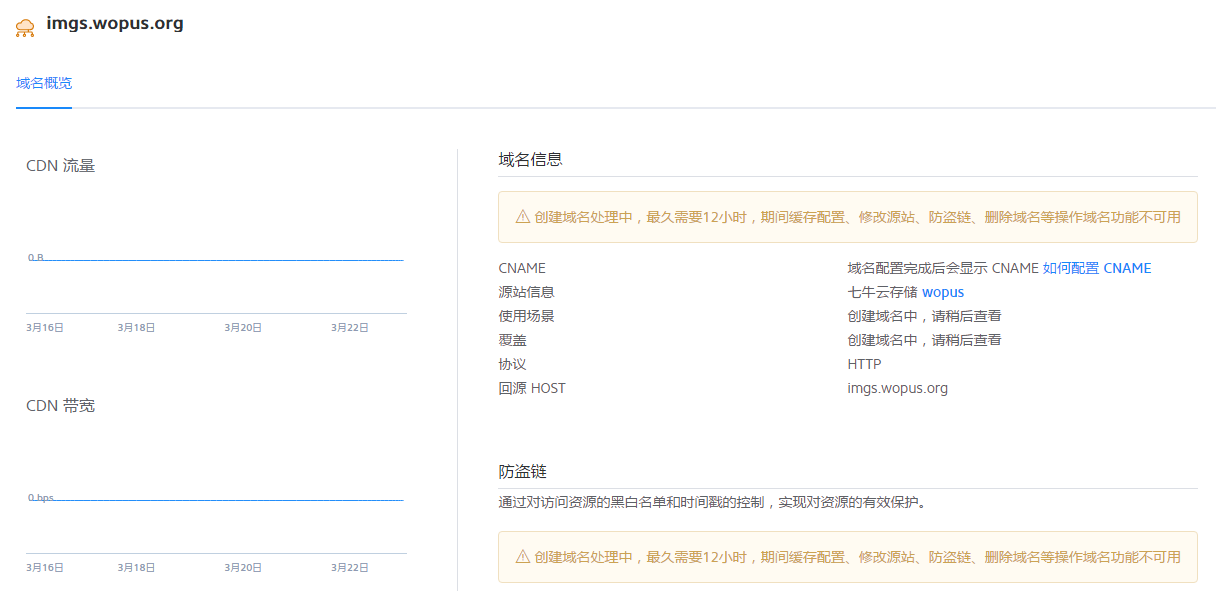This screenshot has width=1217, height=591.
Task: Click the 域名信息 section heading
Action: click(x=530, y=159)
